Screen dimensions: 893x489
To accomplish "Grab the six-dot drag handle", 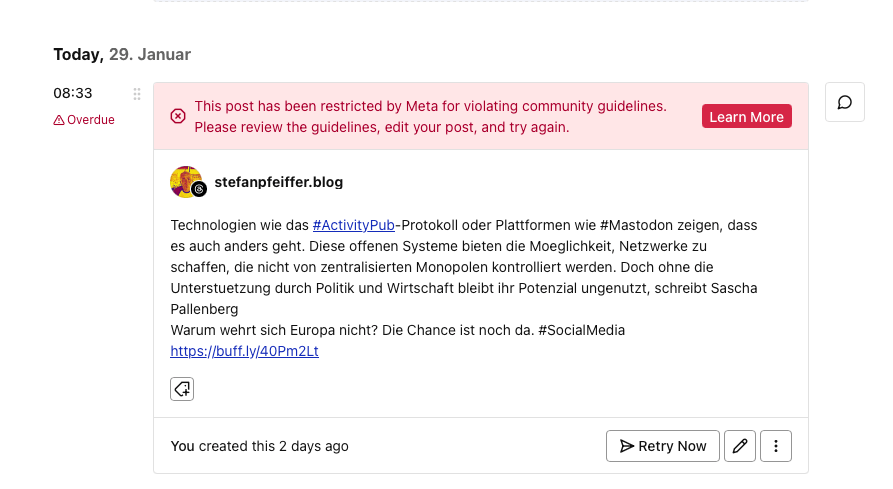I will click(137, 94).
